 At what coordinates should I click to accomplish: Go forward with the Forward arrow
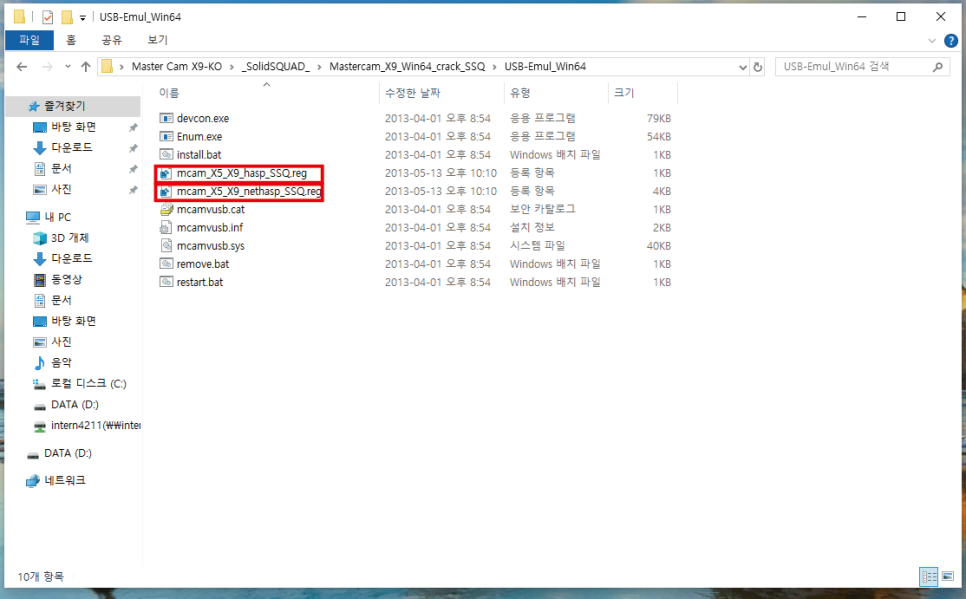(47, 67)
